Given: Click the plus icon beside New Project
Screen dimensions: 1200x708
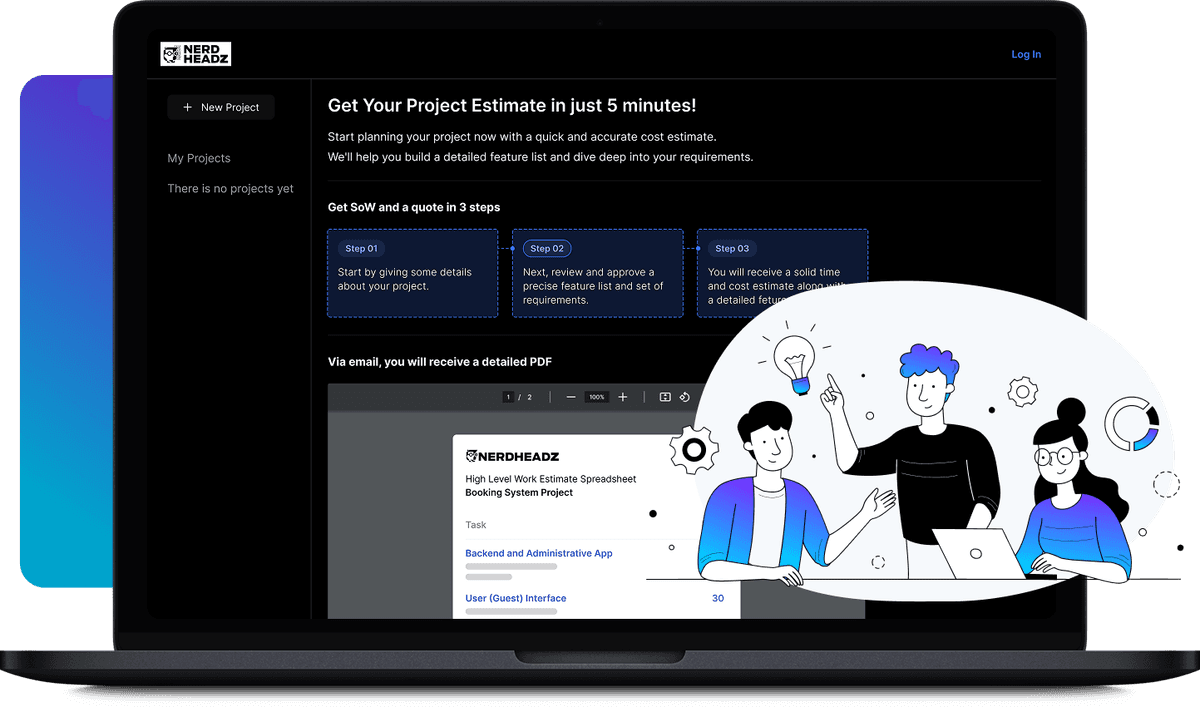Looking at the screenshot, I should pos(187,108).
